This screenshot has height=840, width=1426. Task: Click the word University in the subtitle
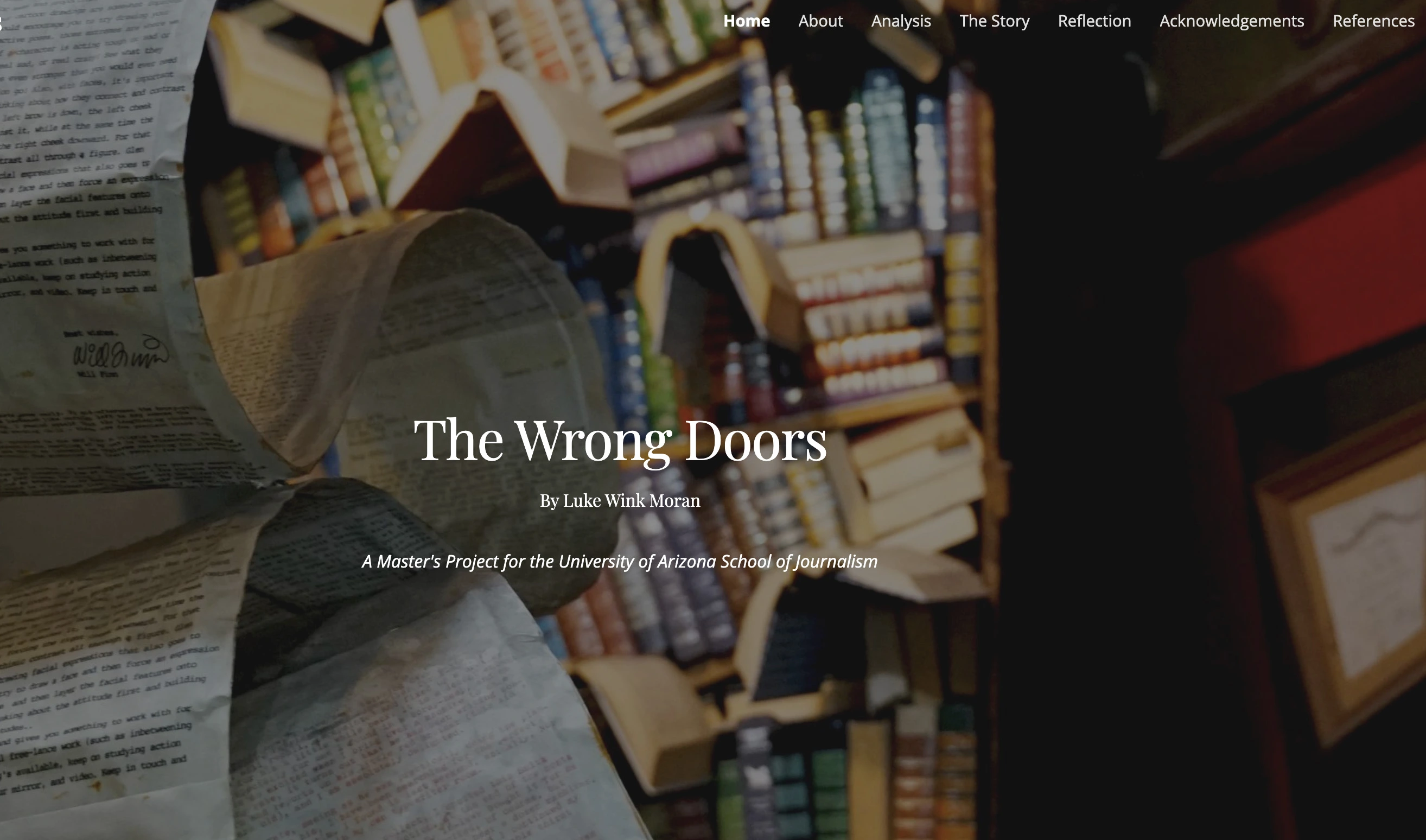[596, 562]
